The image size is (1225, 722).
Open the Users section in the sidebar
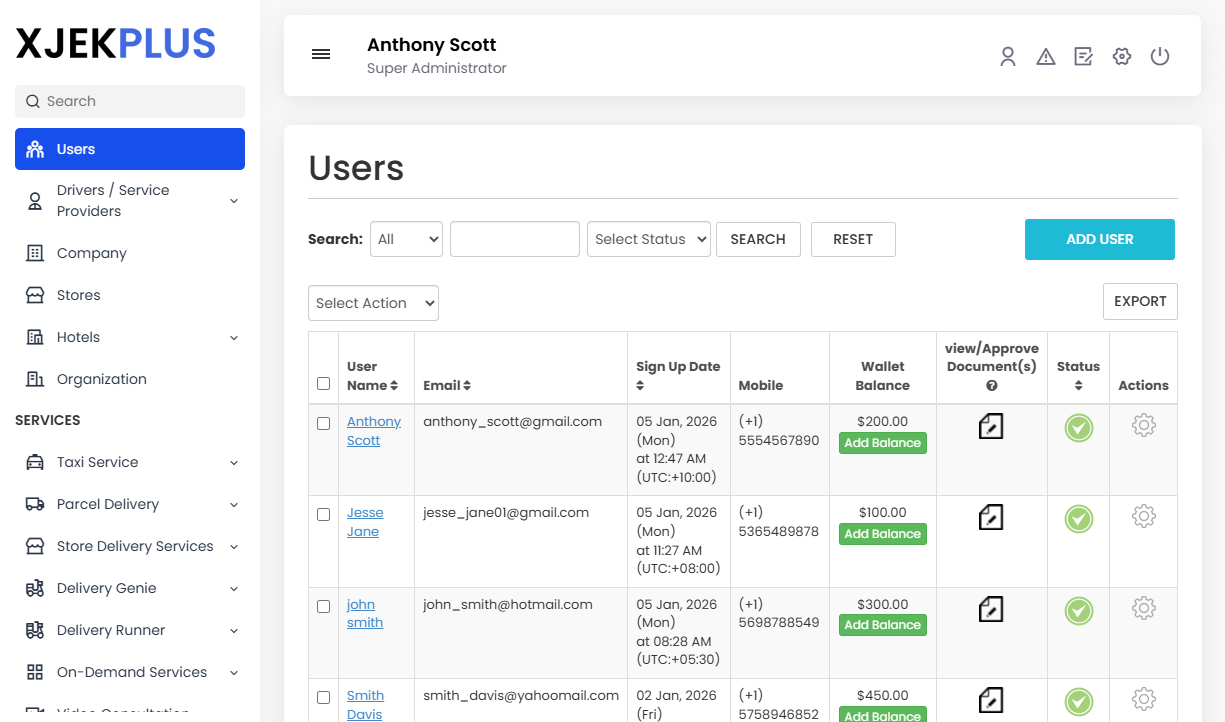click(x=130, y=148)
